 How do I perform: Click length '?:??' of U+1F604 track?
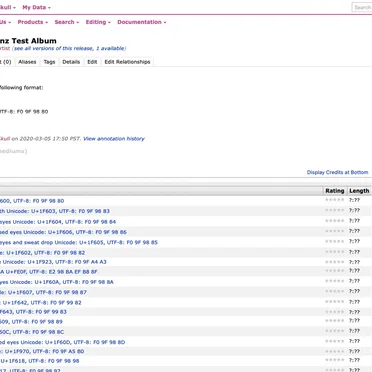(354, 221)
